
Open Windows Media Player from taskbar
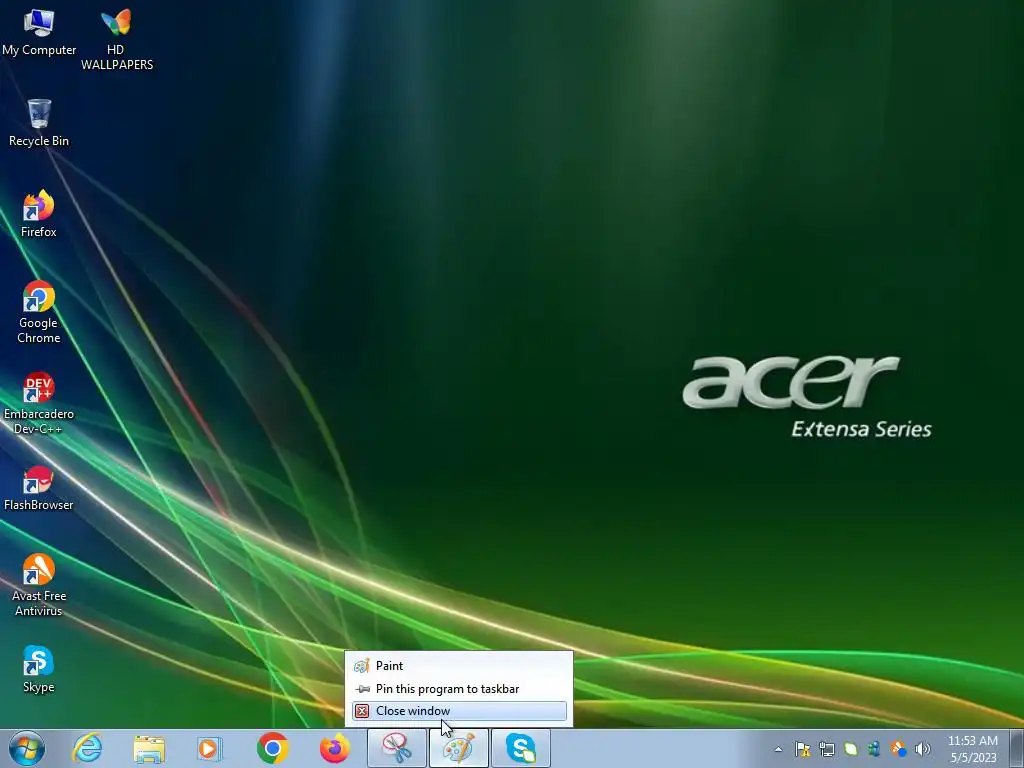click(210, 748)
